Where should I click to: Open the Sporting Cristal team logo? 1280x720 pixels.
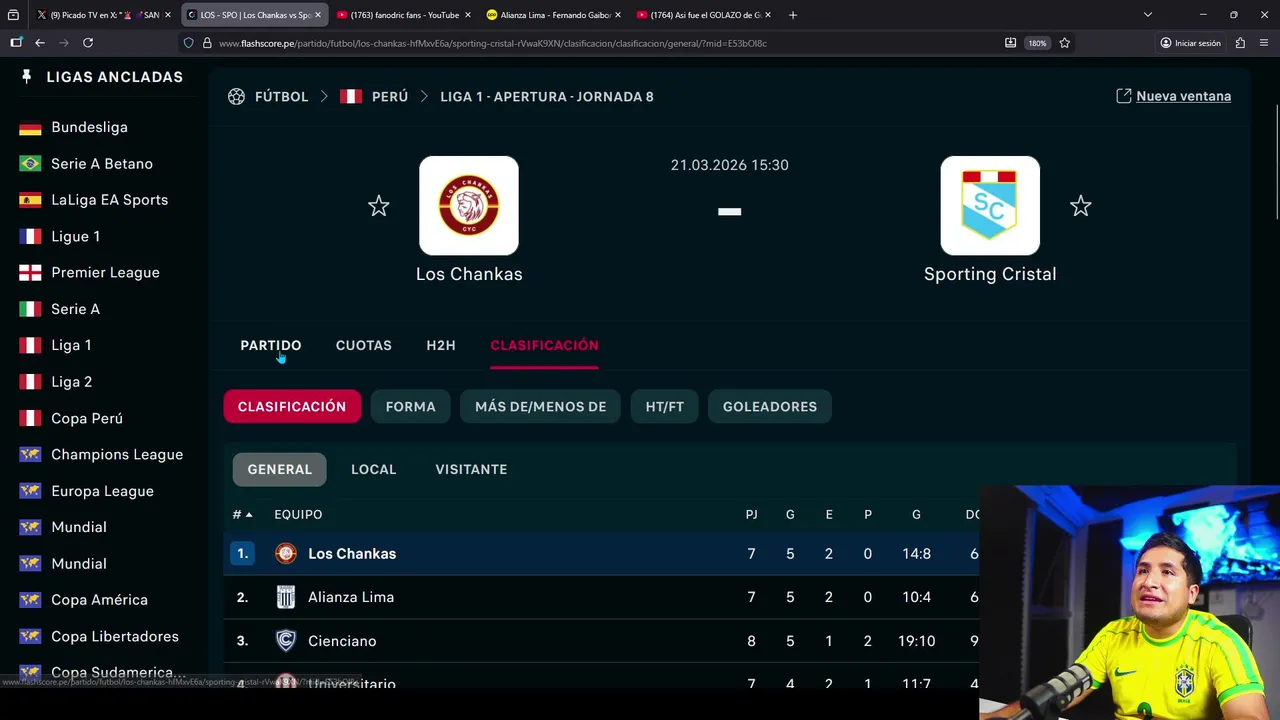pos(990,205)
